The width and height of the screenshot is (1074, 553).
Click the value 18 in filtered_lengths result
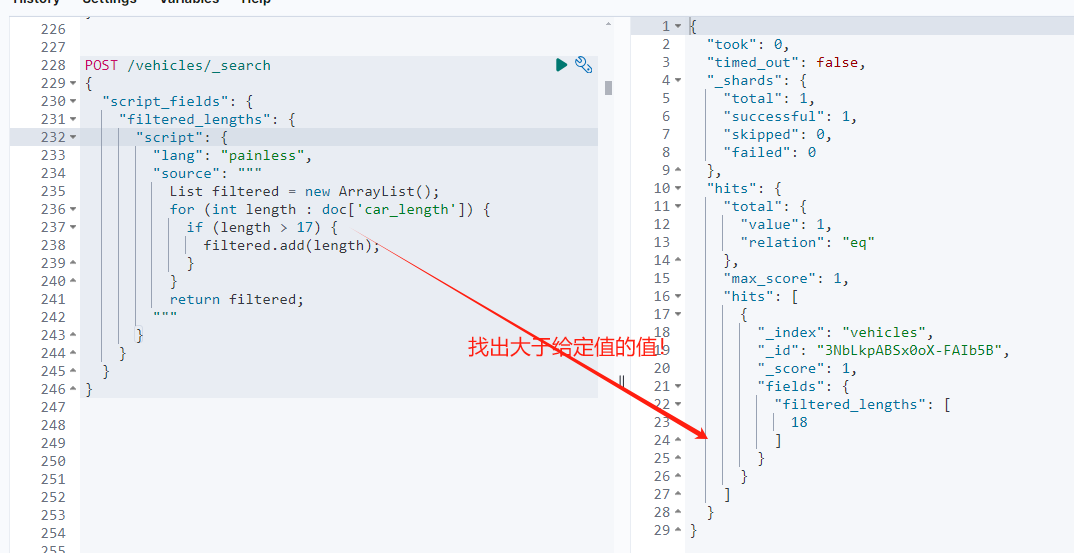pyautogui.click(x=799, y=422)
